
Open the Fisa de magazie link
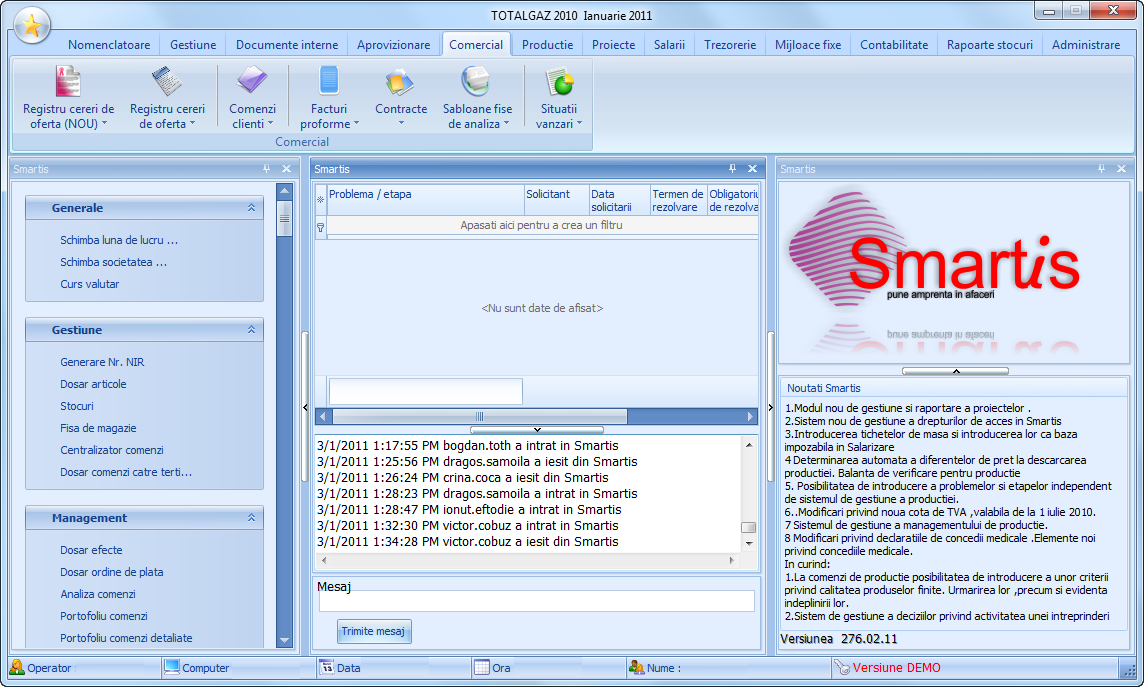[98, 427]
